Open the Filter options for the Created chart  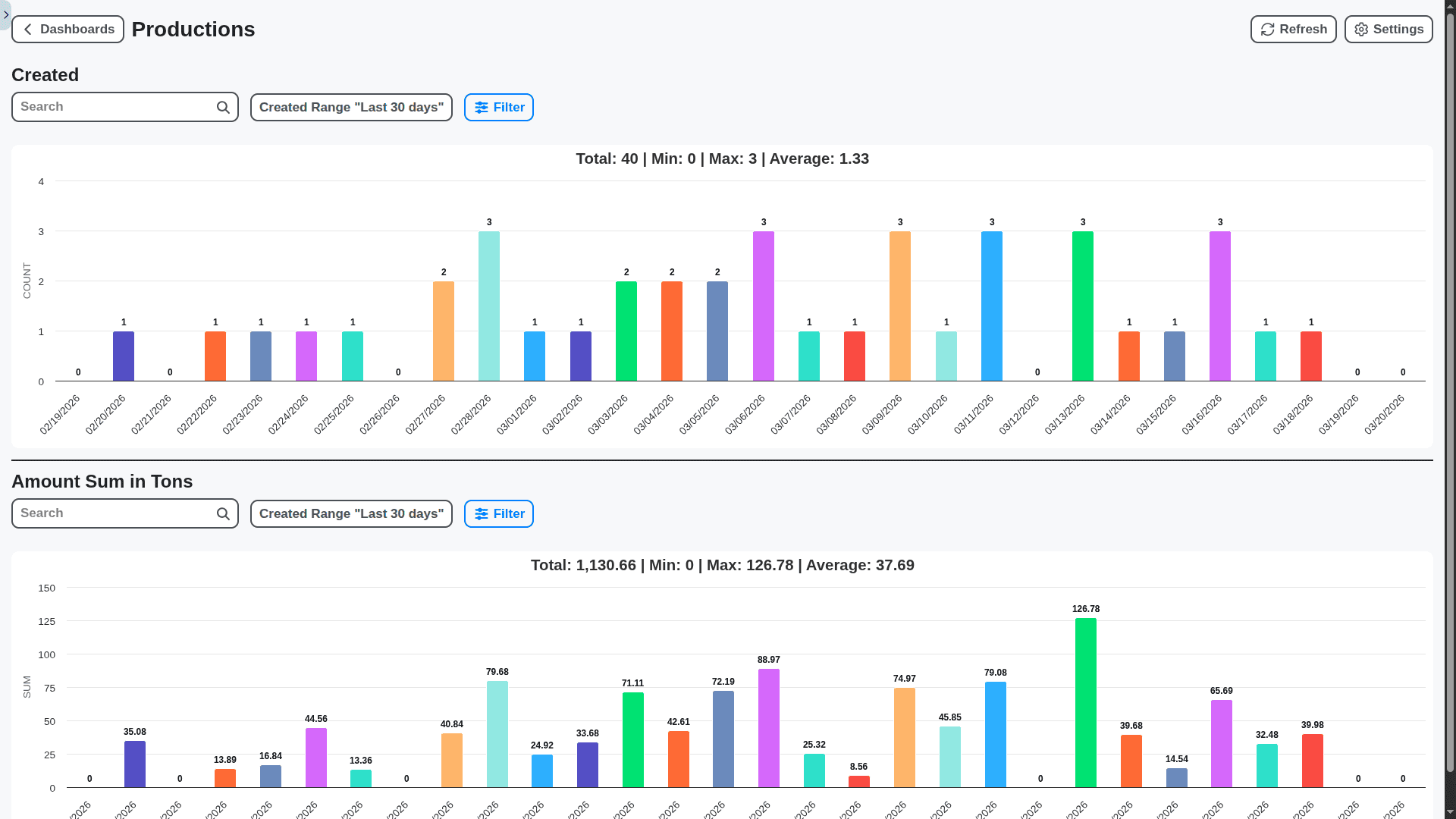[498, 107]
